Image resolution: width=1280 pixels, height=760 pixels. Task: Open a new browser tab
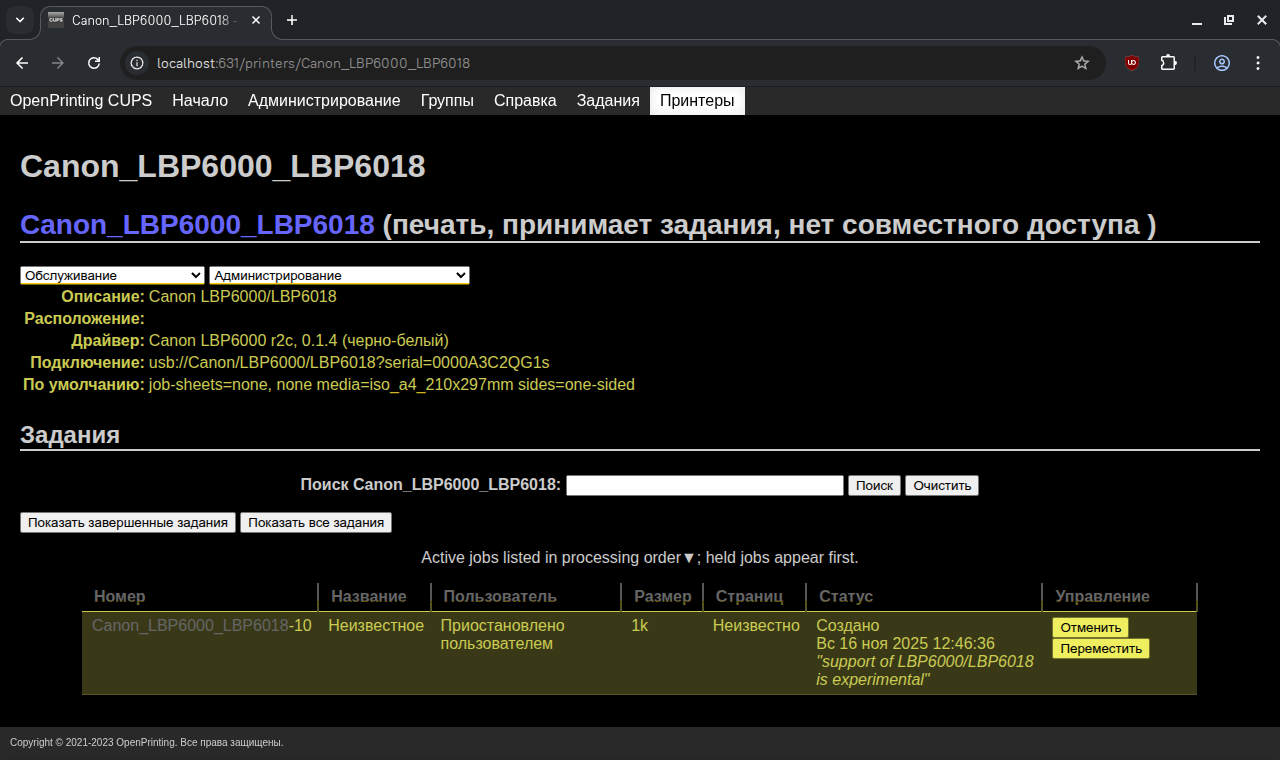[x=292, y=20]
